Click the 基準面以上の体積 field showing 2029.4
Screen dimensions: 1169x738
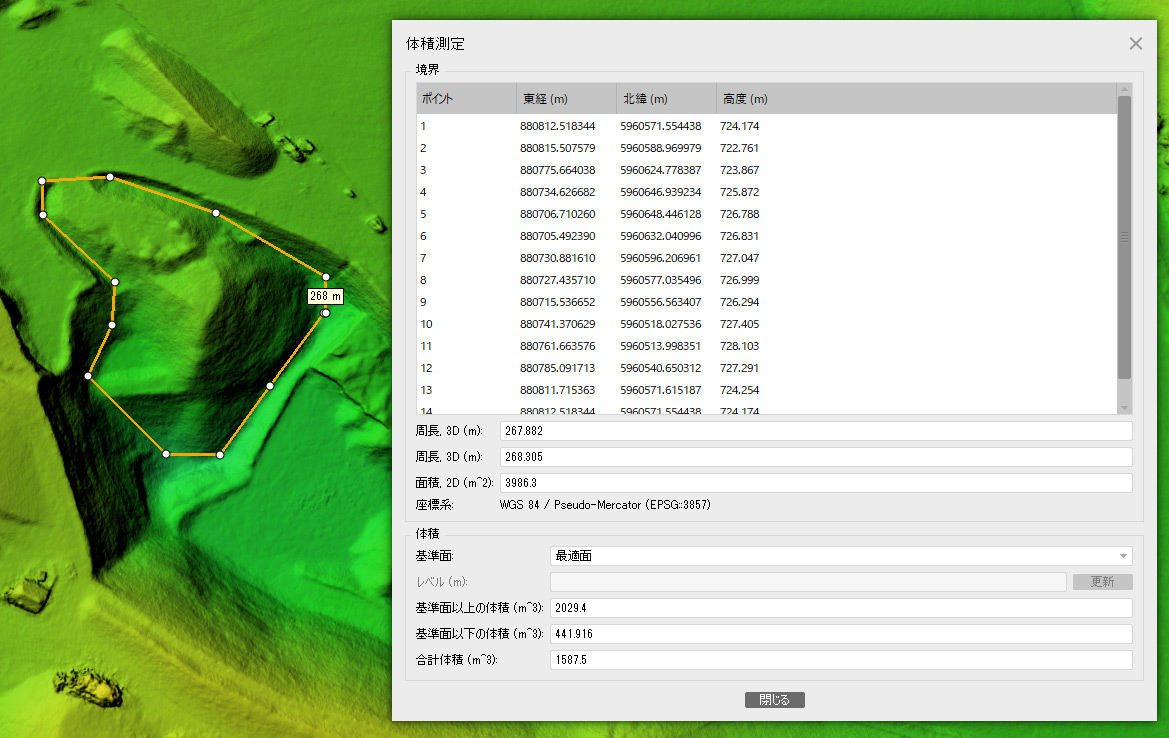pos(841,608)
